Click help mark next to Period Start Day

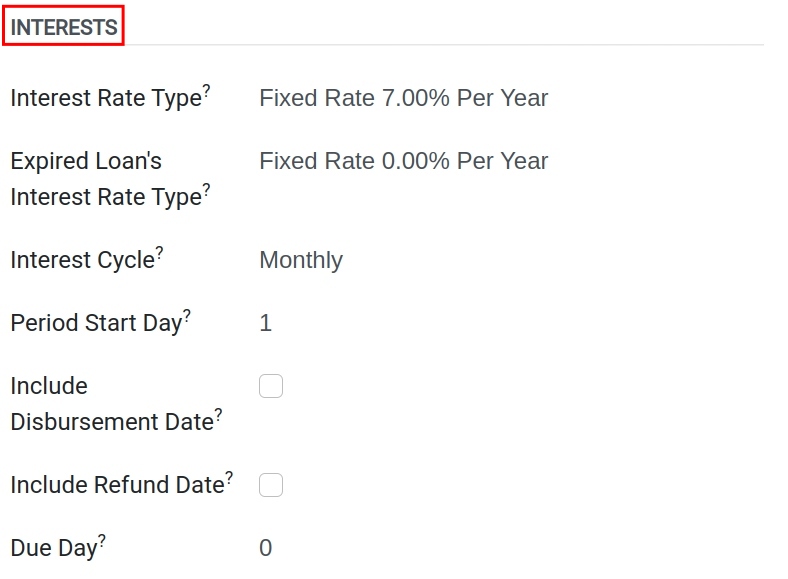(187, 315)
